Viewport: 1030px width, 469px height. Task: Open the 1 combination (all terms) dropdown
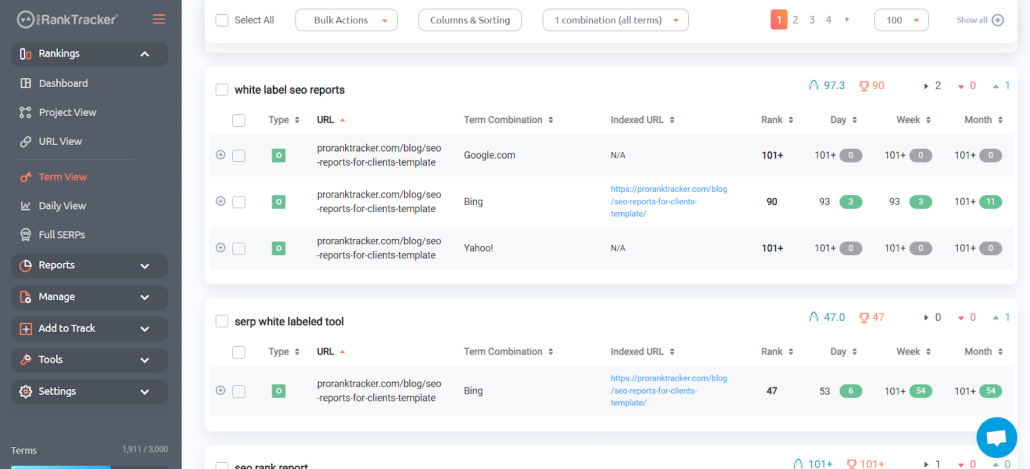point(616,20)
